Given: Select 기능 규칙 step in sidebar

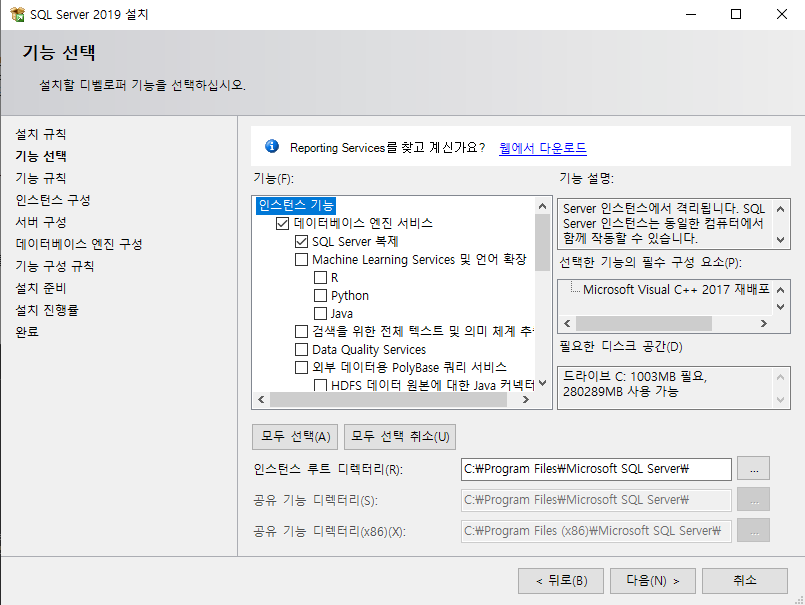Looking at the screenshot, I should coord(41,178).
